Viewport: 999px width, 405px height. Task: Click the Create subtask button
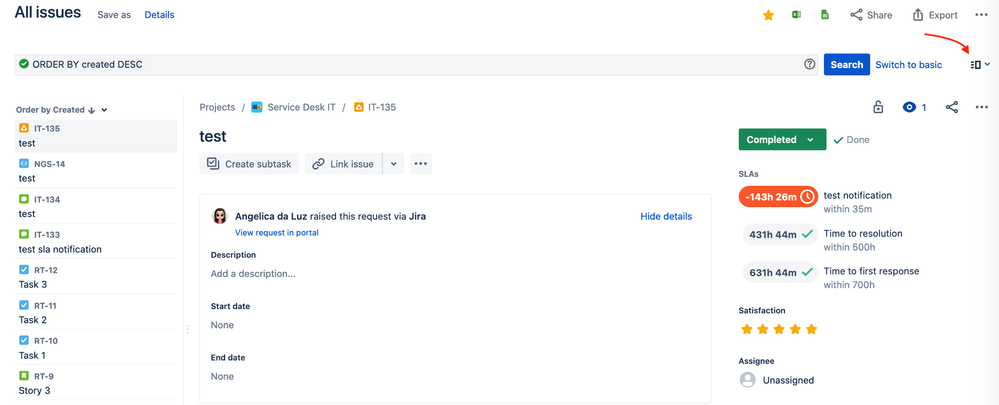[x=249, y=164]
